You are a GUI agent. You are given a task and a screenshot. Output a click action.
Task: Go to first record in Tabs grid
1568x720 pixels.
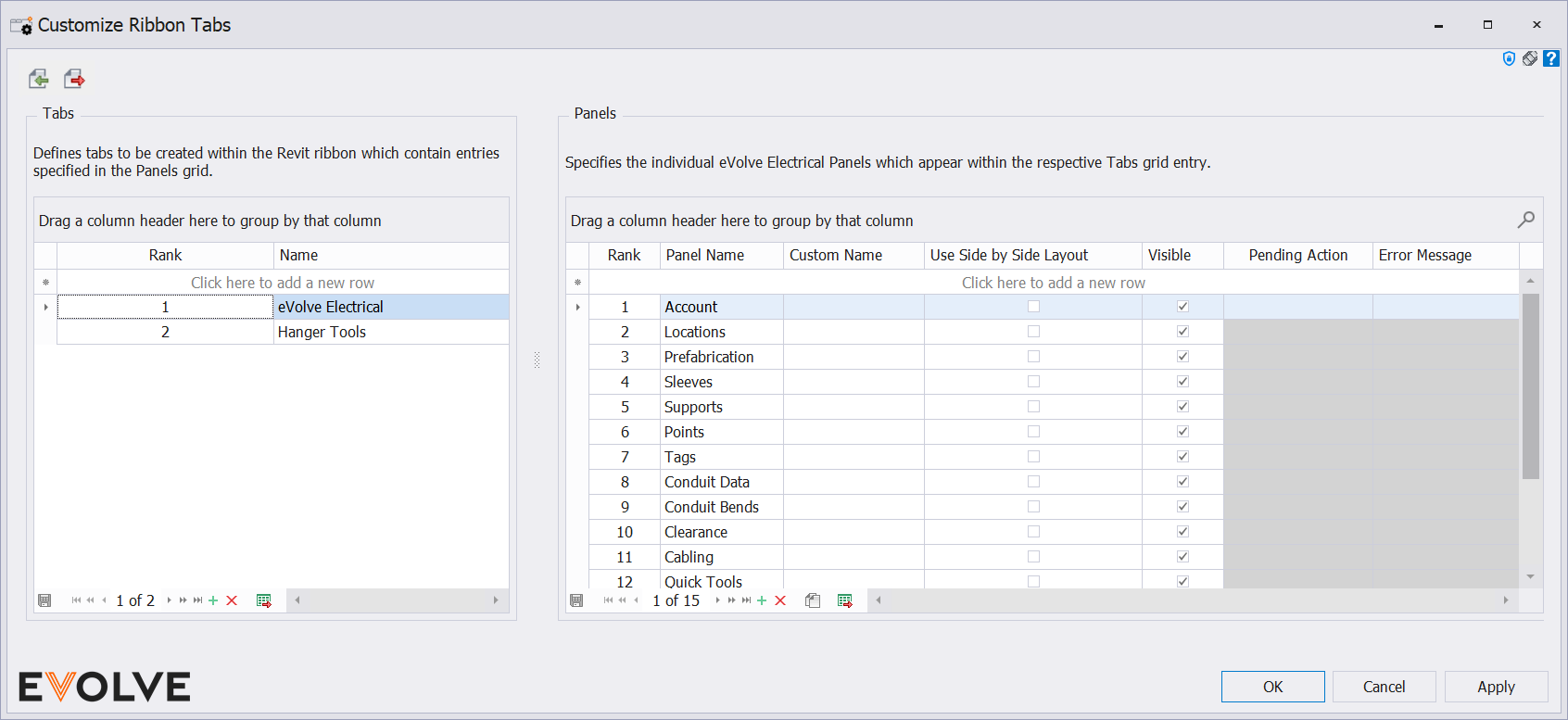[x=76, y=600]
